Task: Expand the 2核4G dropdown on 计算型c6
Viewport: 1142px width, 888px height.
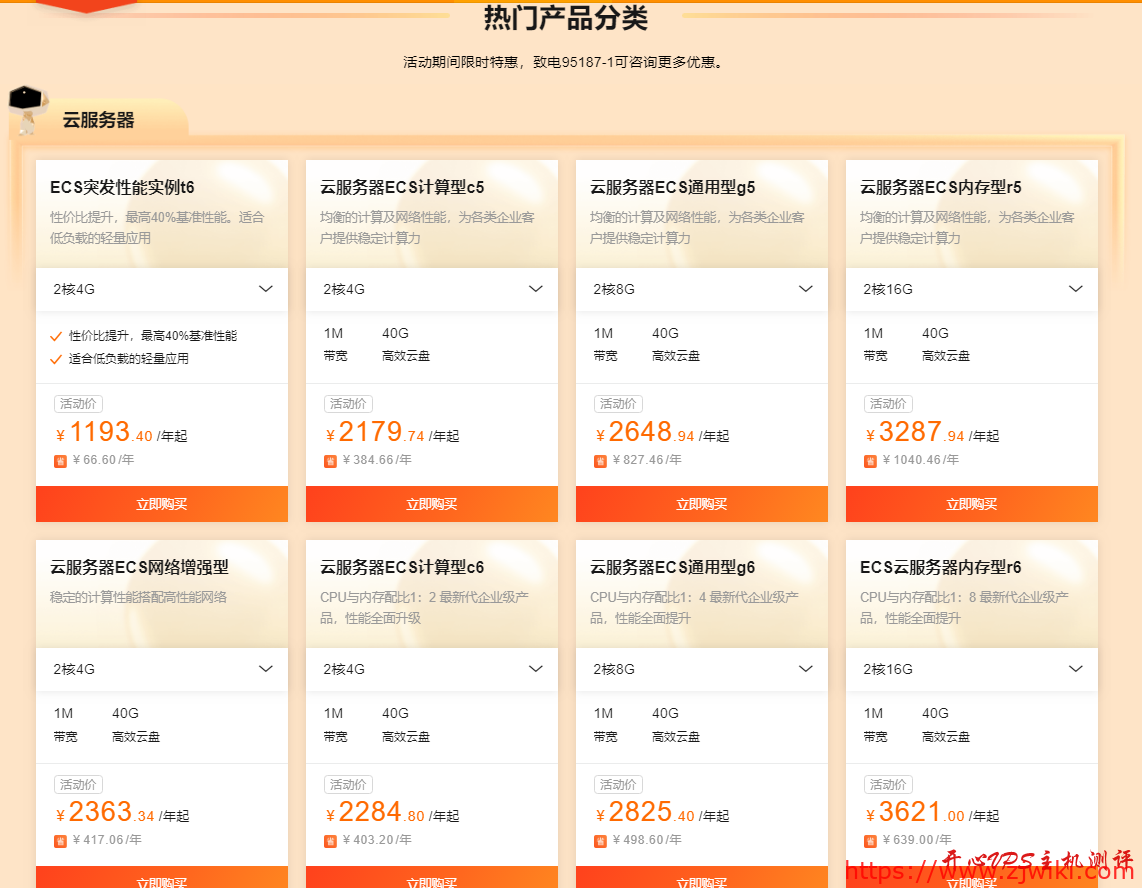Action: (431, 669)
